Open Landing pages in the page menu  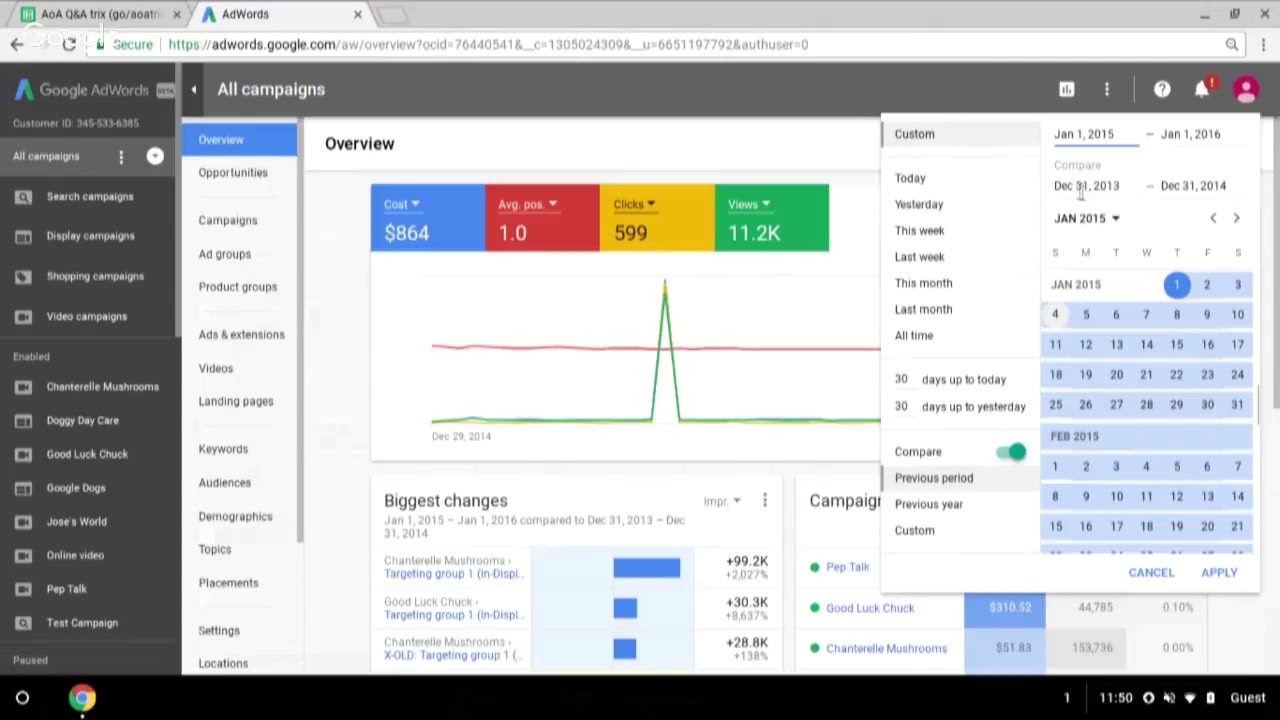tap(236, 401)
